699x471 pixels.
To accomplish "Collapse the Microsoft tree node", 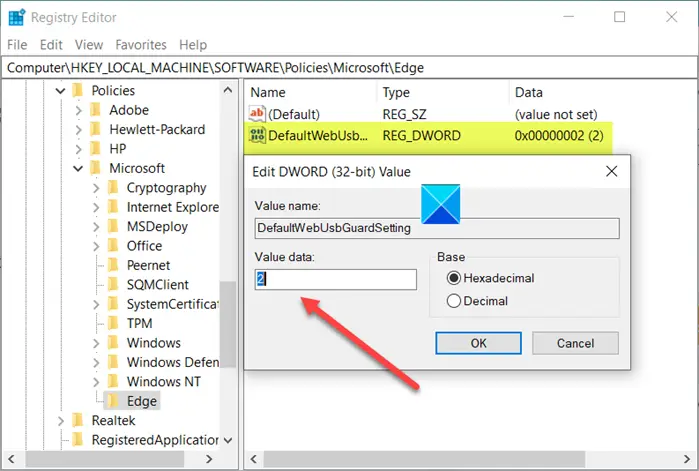I will 78,168.
